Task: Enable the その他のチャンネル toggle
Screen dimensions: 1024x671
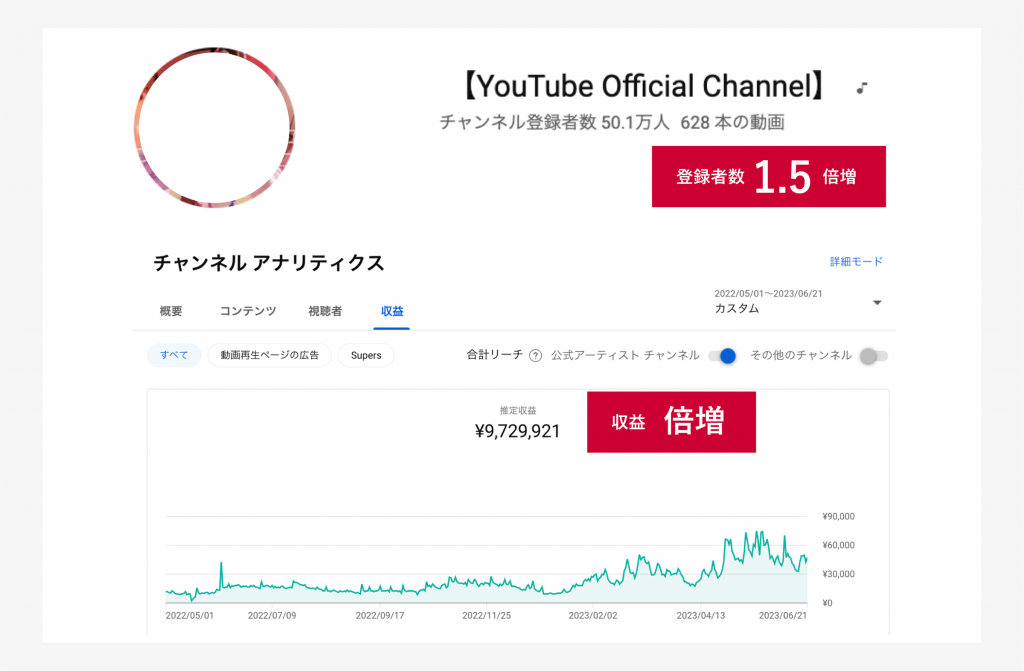Action: [x=873, y=356]
